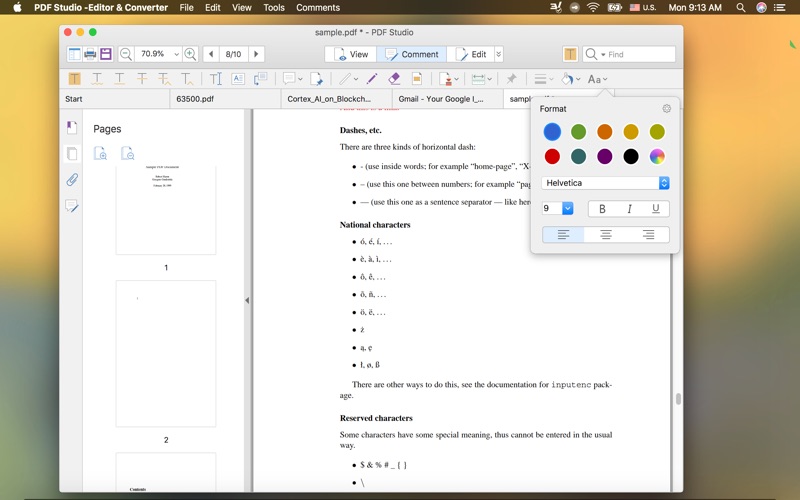This screenshot has height=500, width=800.
Task: Toggle bold text formatting
Action: click(602, 209)
